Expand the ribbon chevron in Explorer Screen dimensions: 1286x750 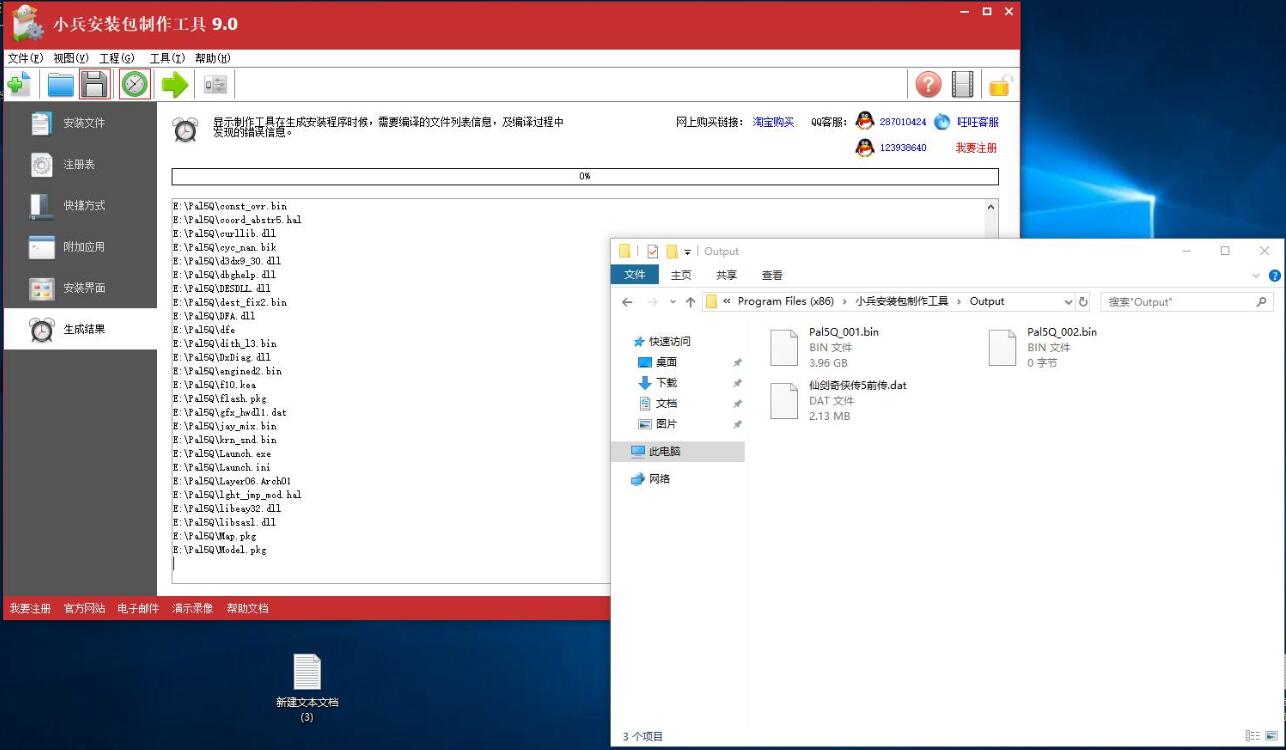(1255, 275)
